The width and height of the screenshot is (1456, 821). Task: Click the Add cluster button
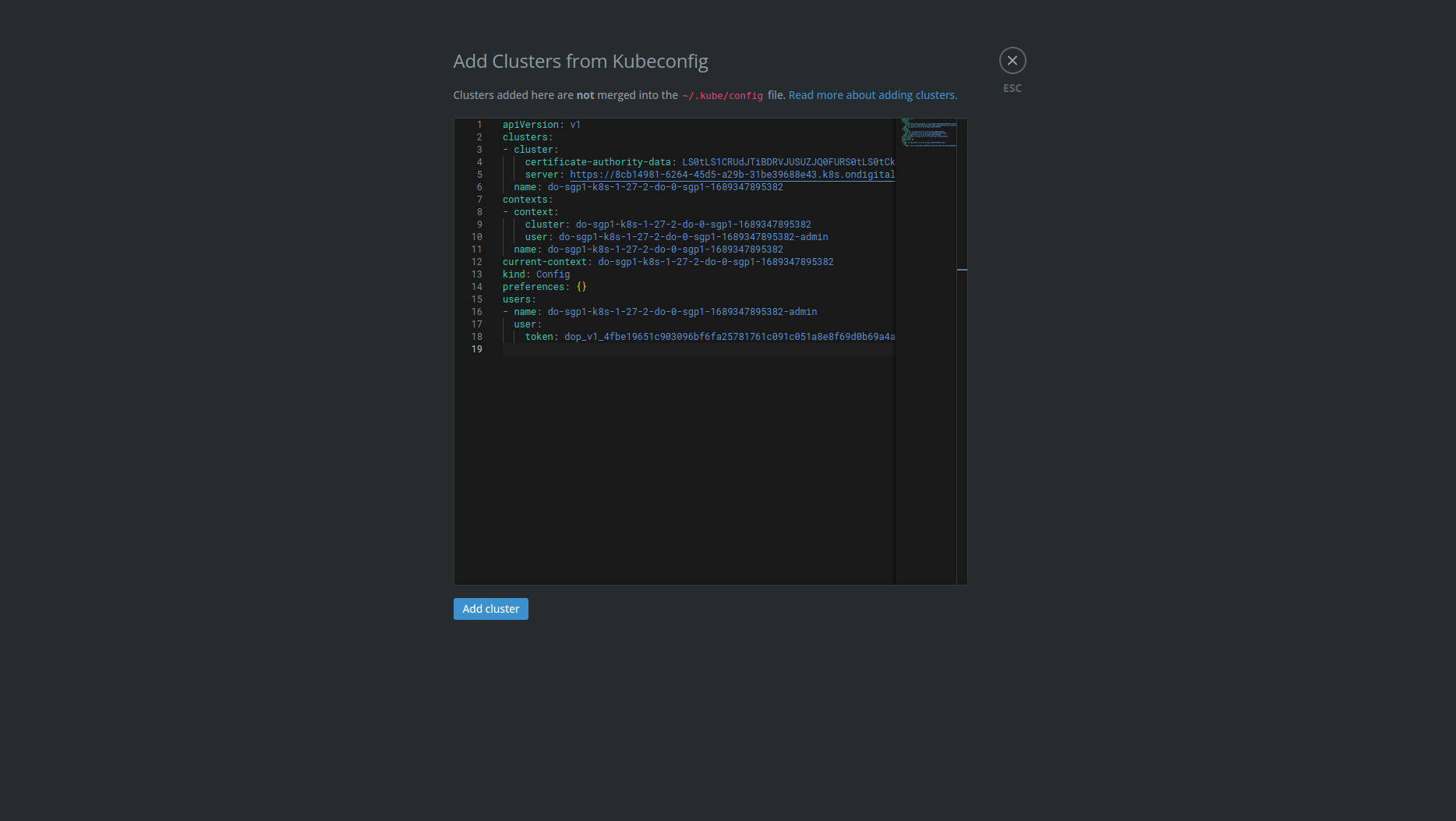click(x=490, y=609)
